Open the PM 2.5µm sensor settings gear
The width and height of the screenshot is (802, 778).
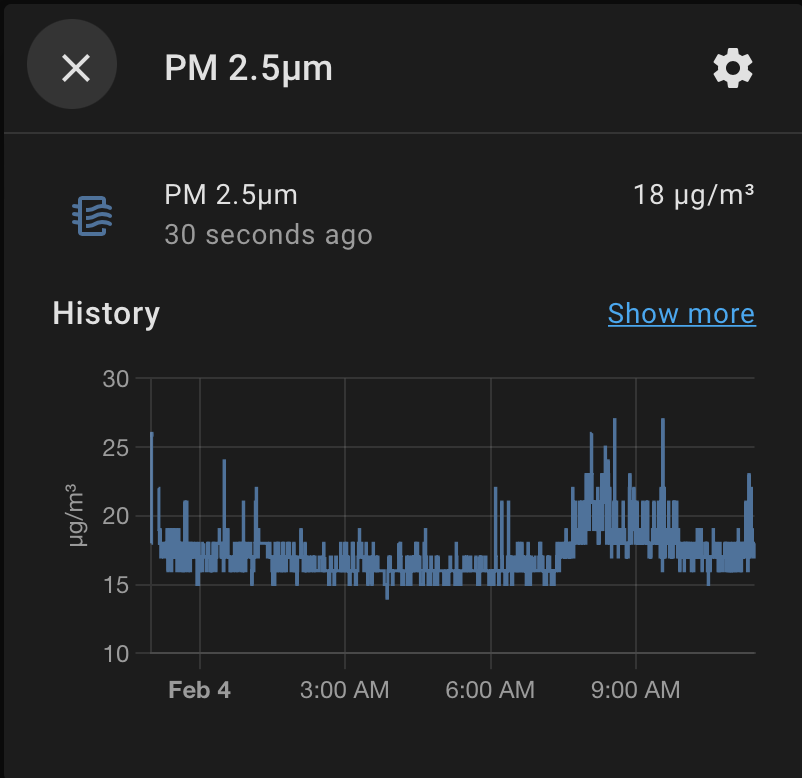pos(732,68)
